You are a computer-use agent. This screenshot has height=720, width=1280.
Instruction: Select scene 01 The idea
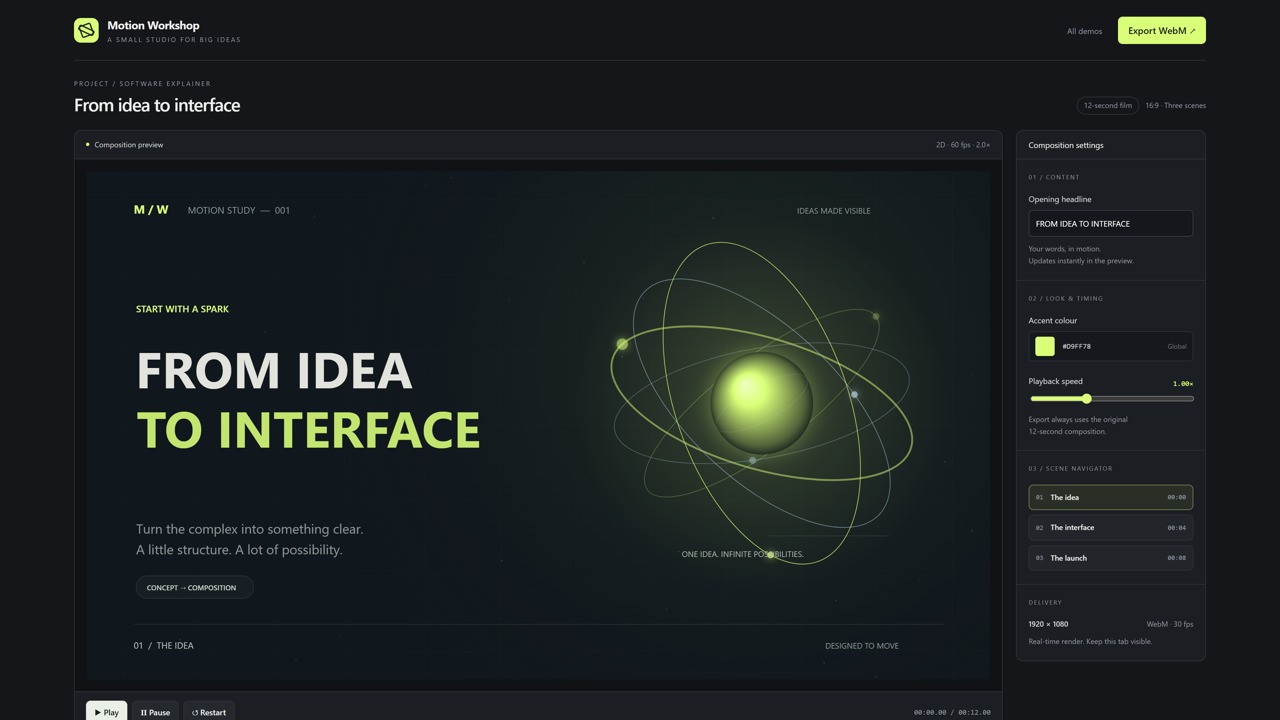(x=1110, y=497)
